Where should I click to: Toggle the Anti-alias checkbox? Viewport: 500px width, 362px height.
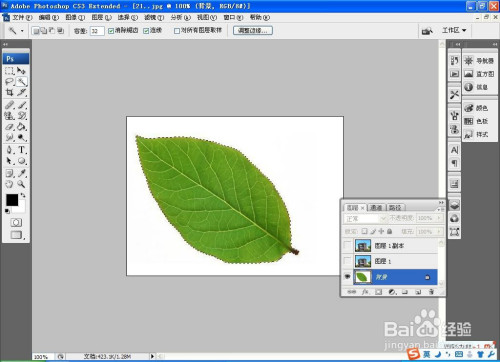point(111,31)
